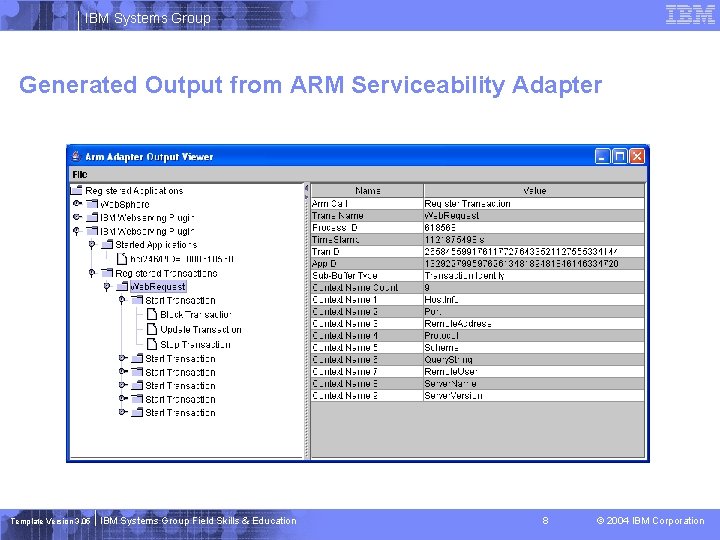Minimize the Arm Adapter Output Viewer window
This screenshot has width=720, height=540.
(602, 157)
